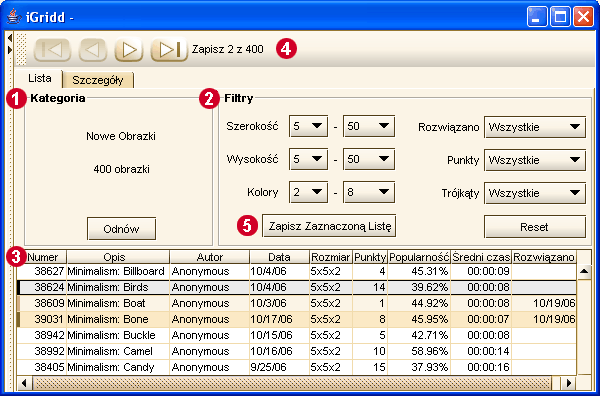The image size is (600, 396).
Task: Maximize the iGridd window
Action: point(560,17)
